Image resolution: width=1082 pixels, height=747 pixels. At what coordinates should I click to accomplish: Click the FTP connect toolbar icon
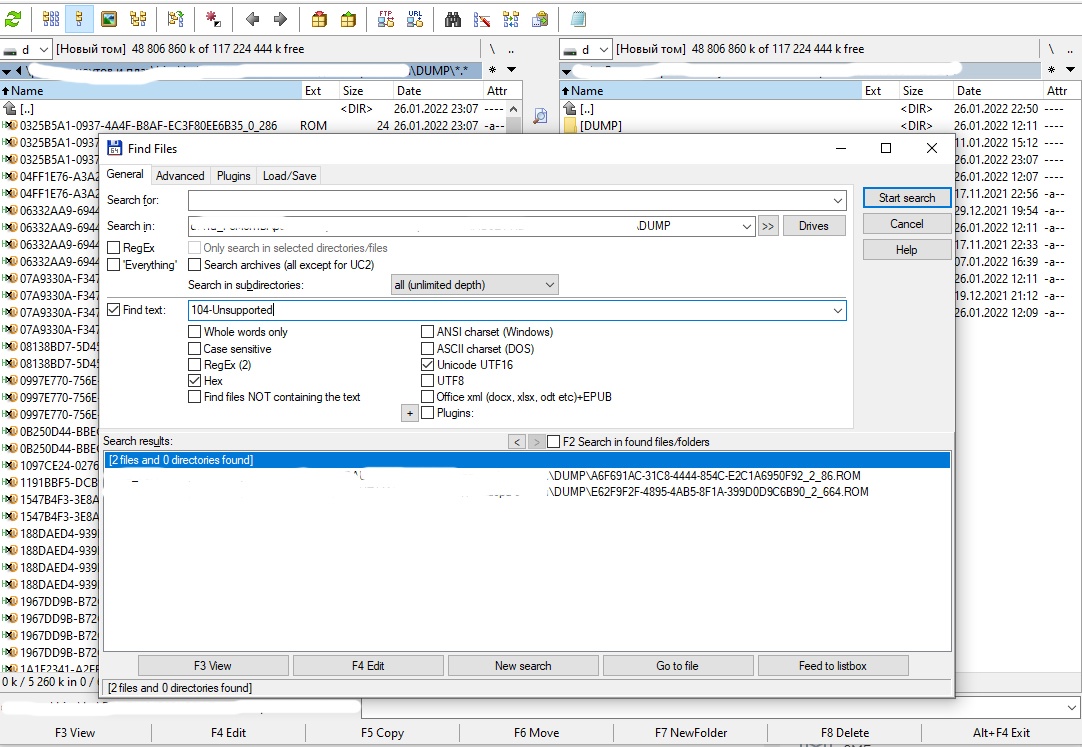coord(385,17)
